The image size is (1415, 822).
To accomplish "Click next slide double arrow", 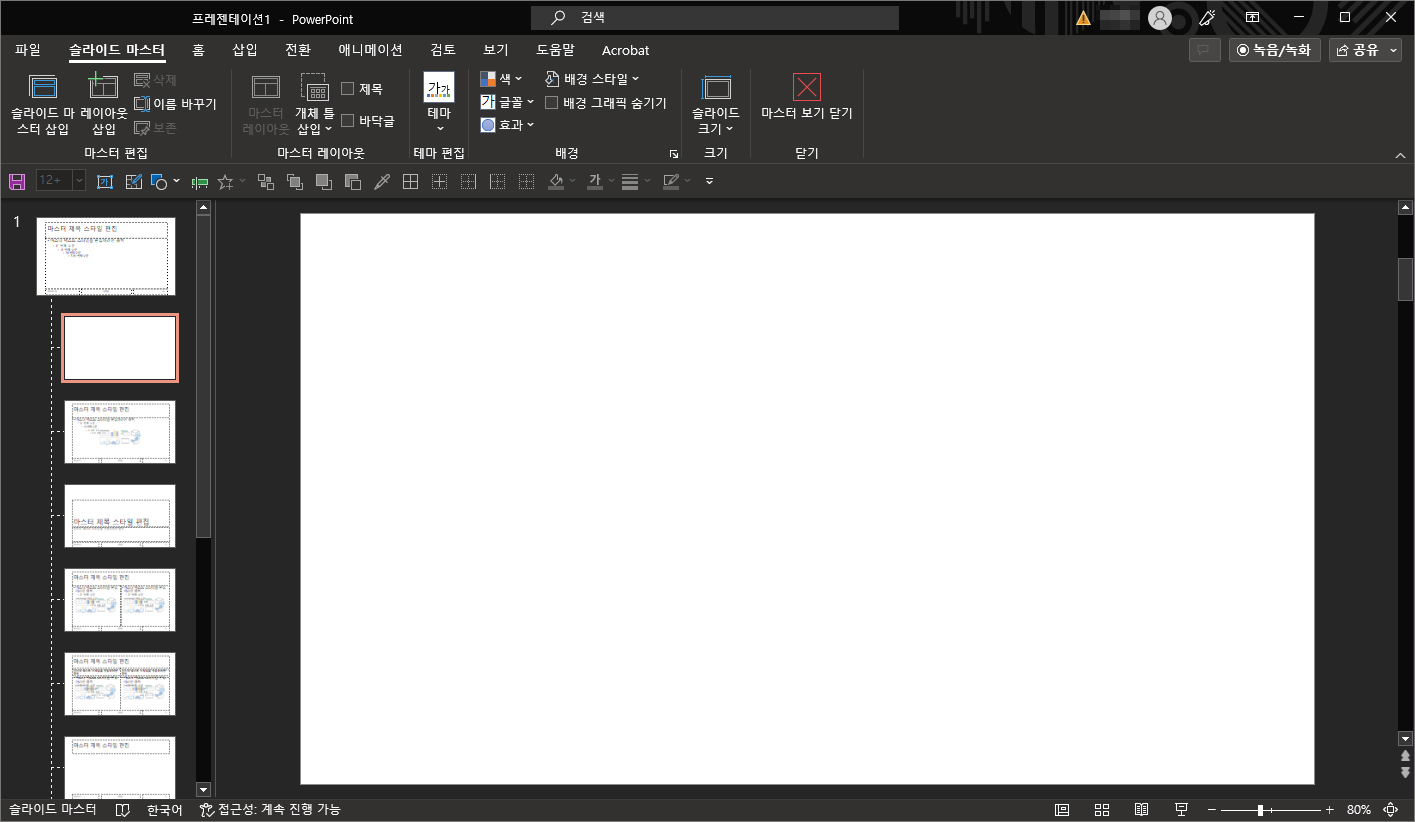I will coord(1405,772).
